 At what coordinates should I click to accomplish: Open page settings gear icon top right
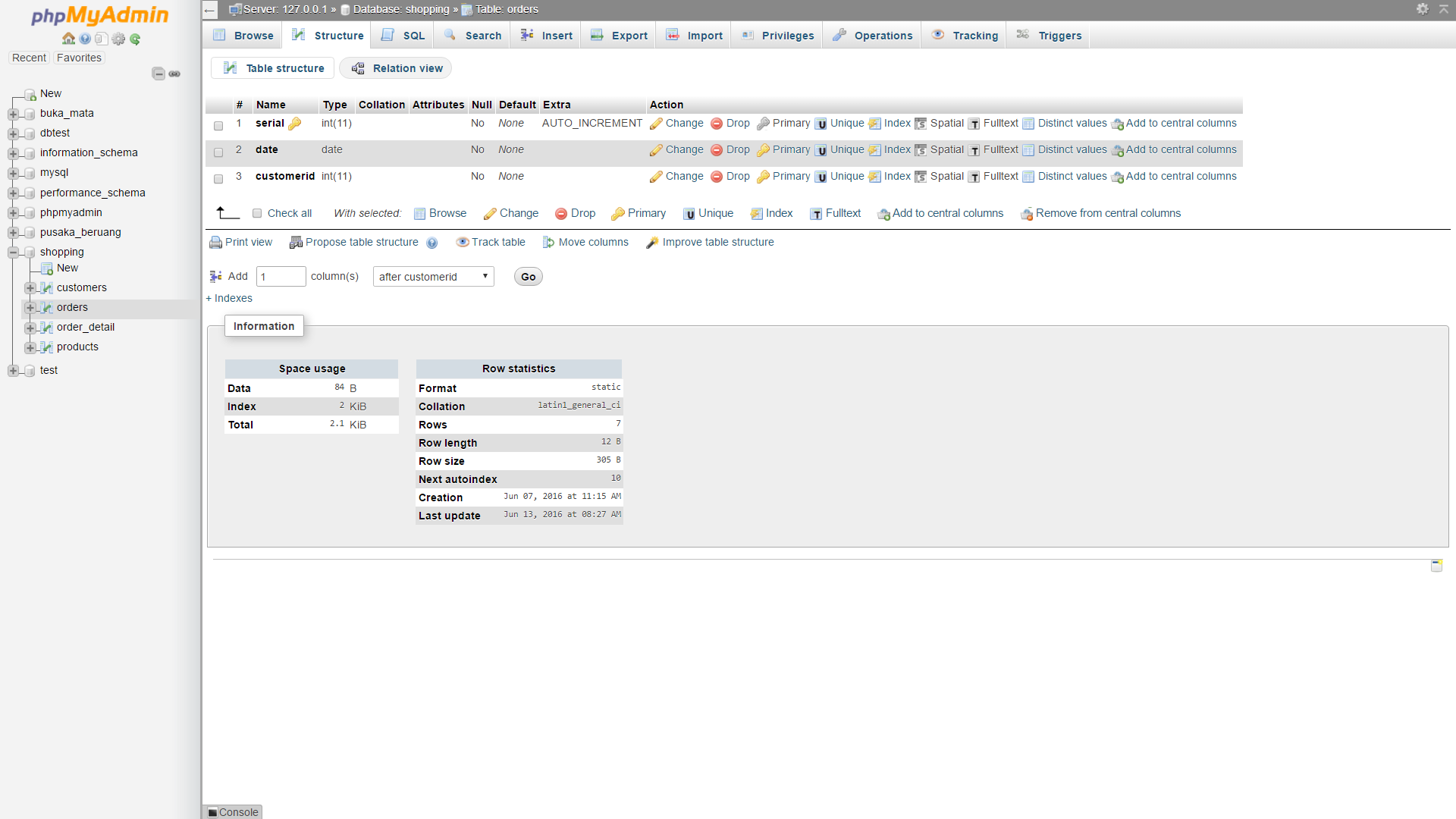1422,8
